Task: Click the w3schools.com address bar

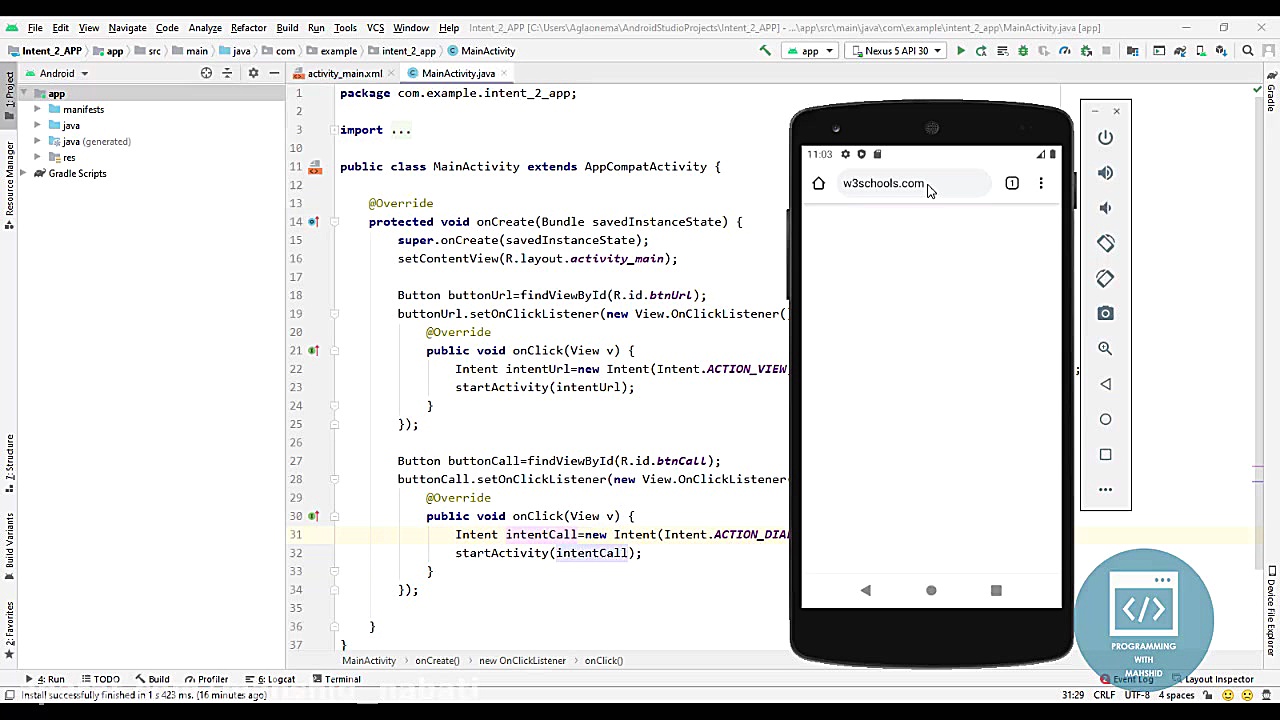Action: click(x=883, y=183)
